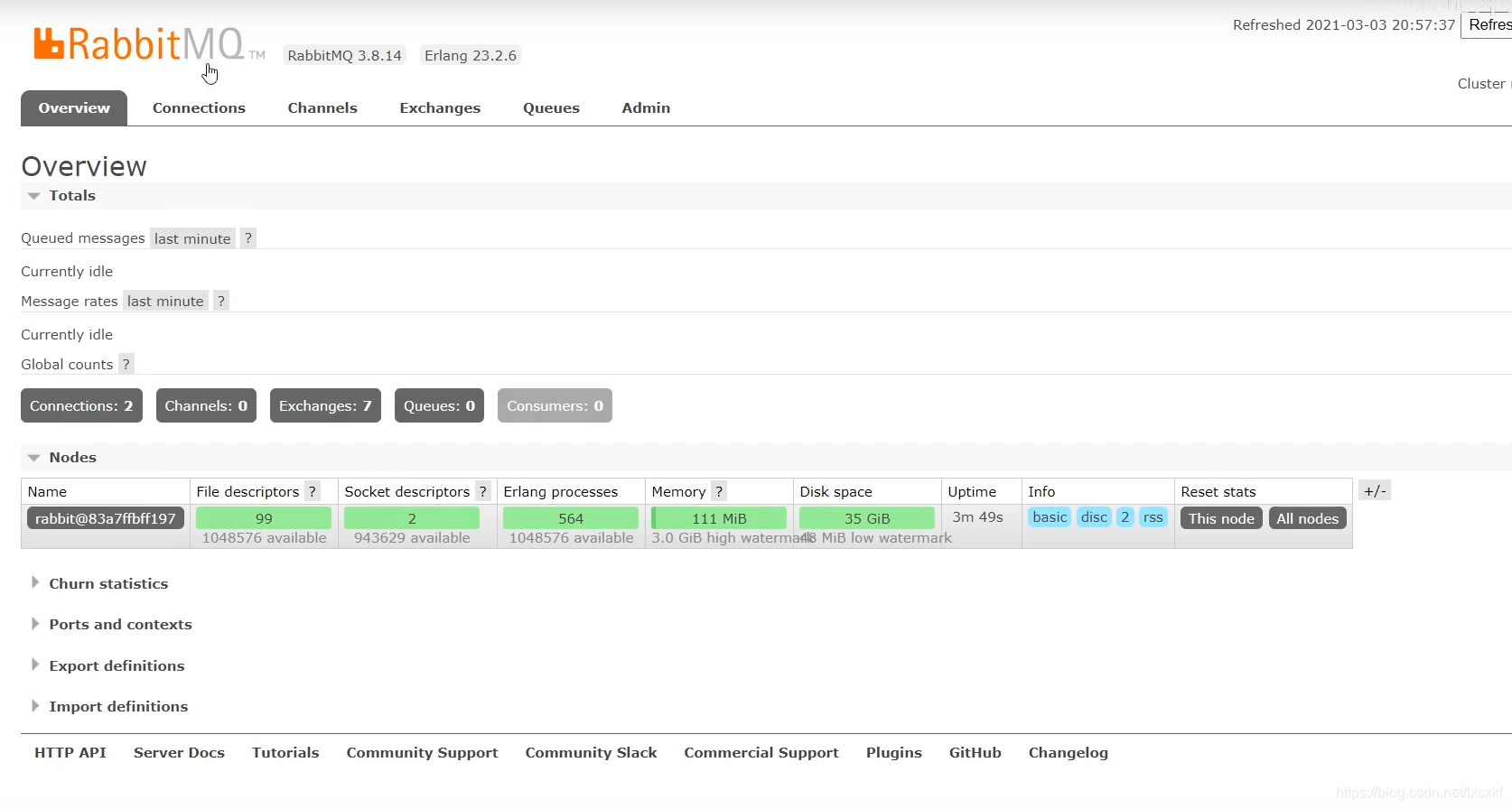Click the info tag labeled 2
Viewport: 1512px width, 809px height.
(x=1125, y=517)
